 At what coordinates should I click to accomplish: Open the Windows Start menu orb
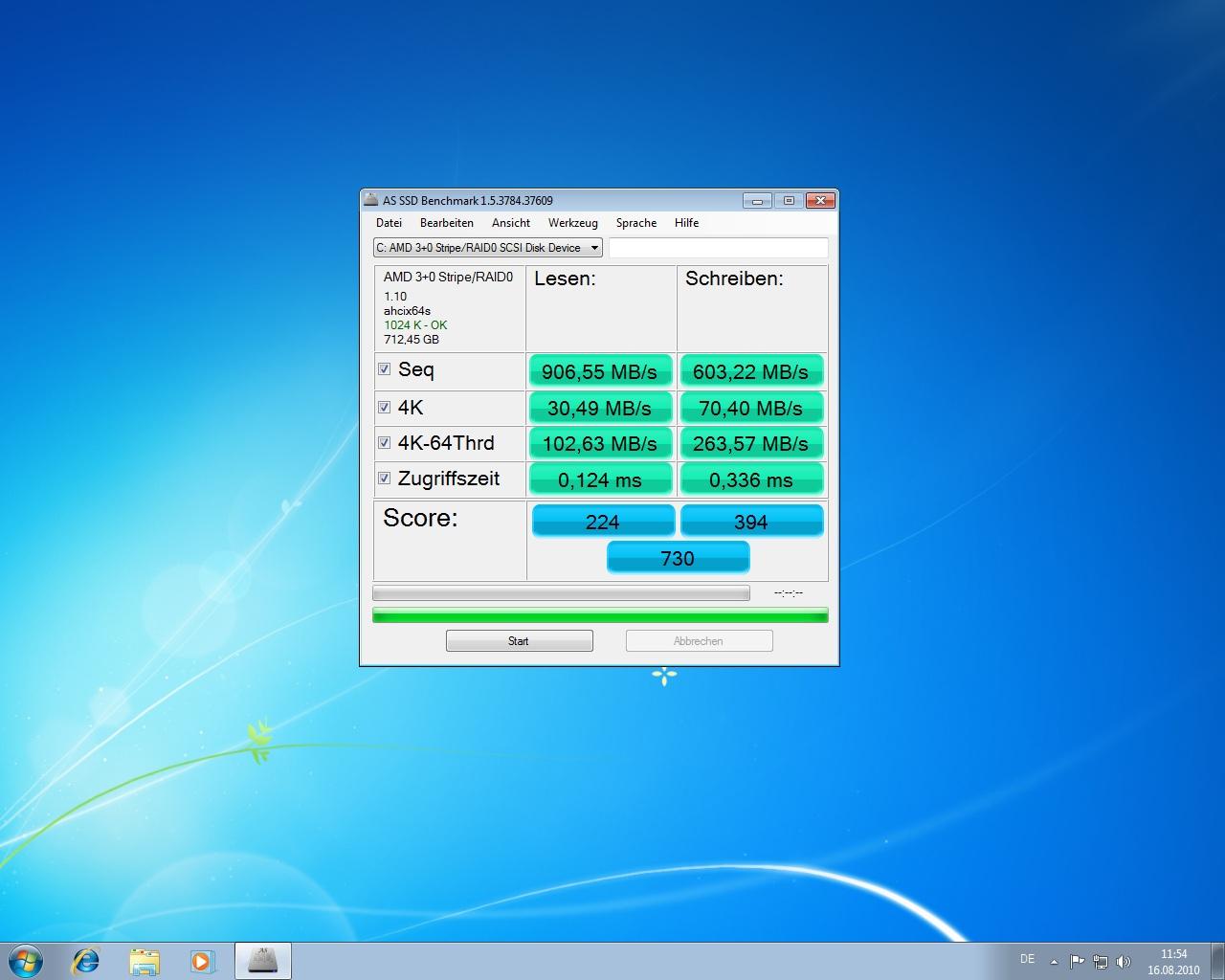tap(26, 960)
